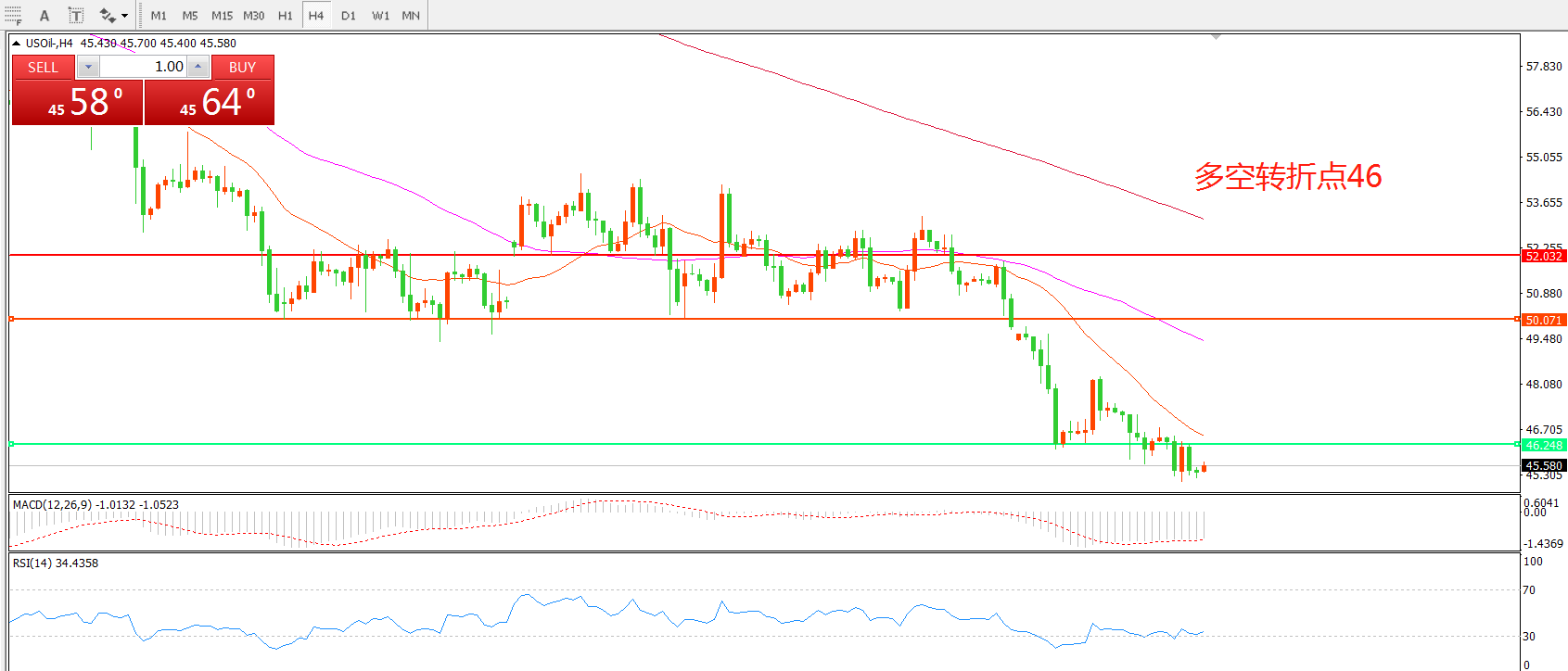Click the volume input field showing 1.00
This screenshot has height=671, width=1568.
(x=144, y=67)
